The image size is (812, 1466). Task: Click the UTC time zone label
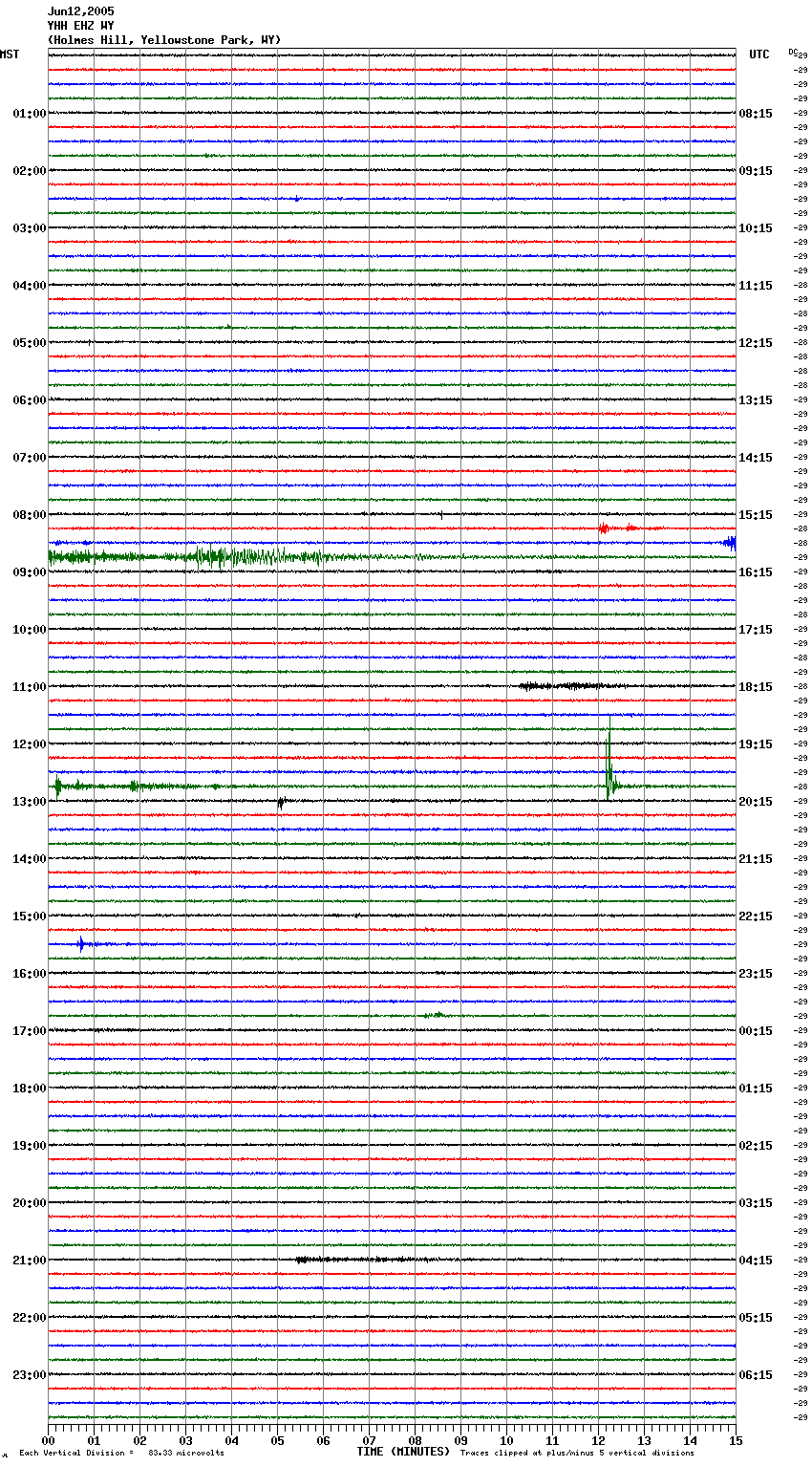(759, 54)
